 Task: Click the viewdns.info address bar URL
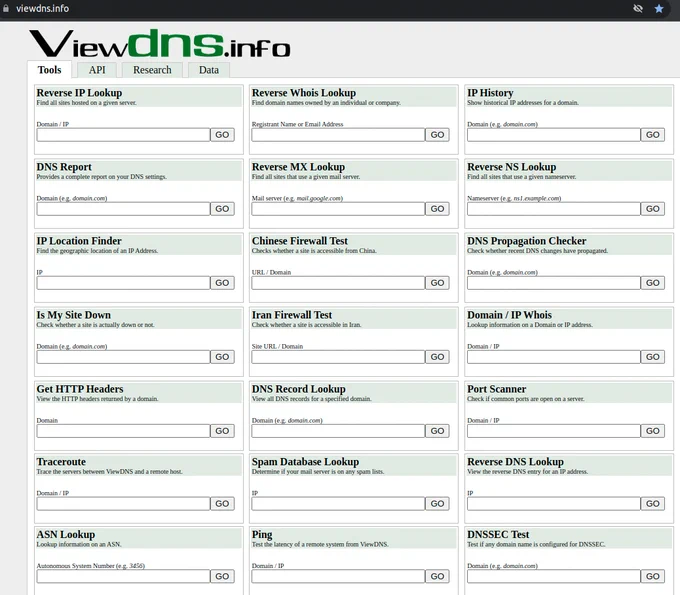point(42,8)
